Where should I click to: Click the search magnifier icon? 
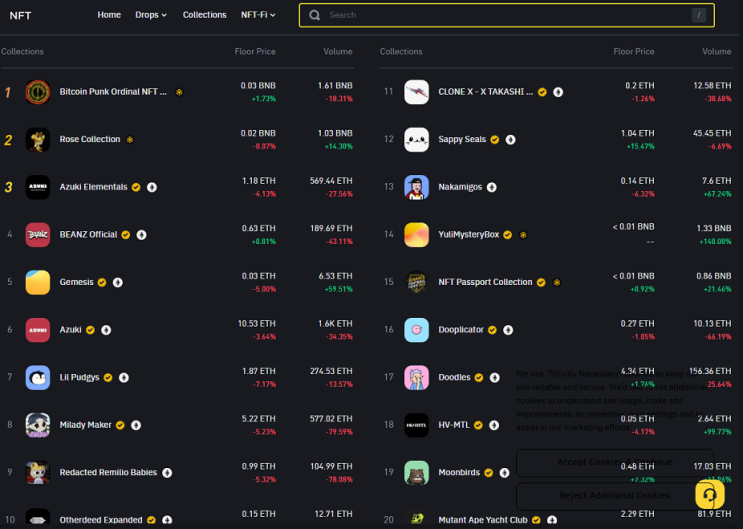coord(314,15)
